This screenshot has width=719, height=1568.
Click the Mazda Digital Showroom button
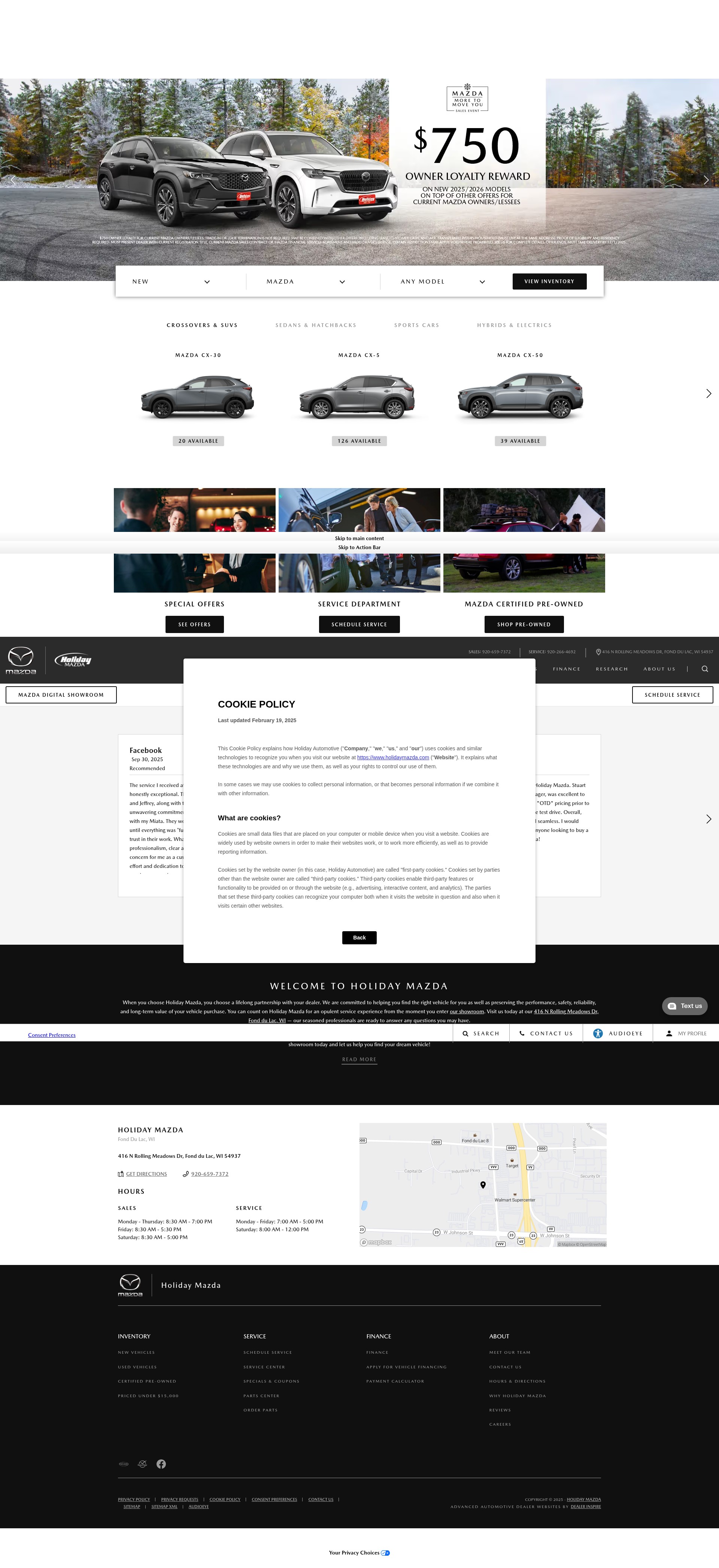pos(61,694)
